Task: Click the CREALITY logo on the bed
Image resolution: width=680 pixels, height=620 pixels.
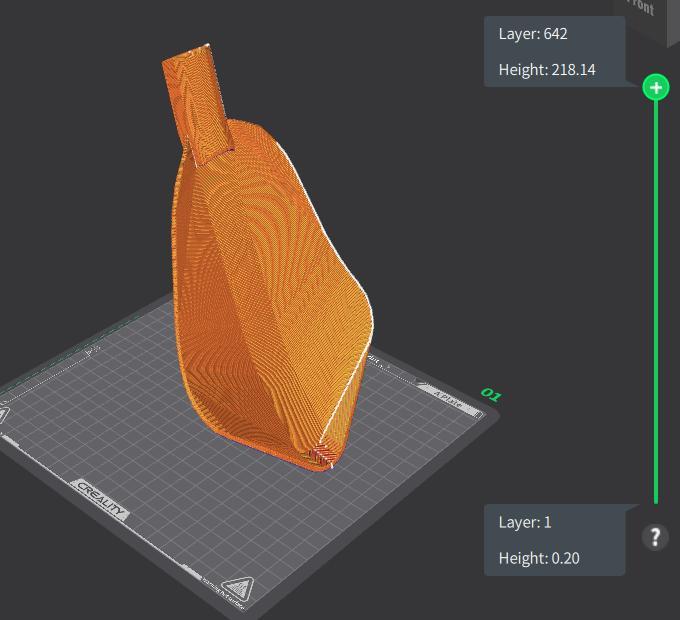Action: click(x=101, y=499)
